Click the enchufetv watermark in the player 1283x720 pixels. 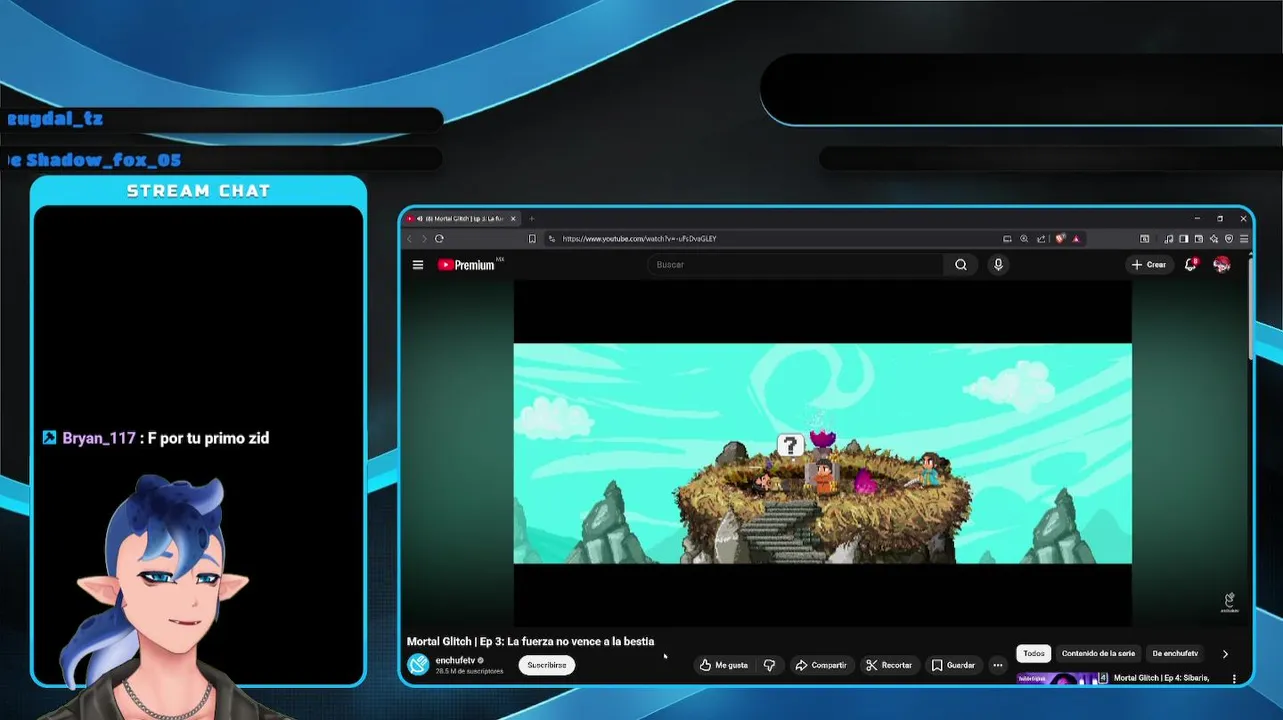pyautogui.click(x=1229, y=602)
